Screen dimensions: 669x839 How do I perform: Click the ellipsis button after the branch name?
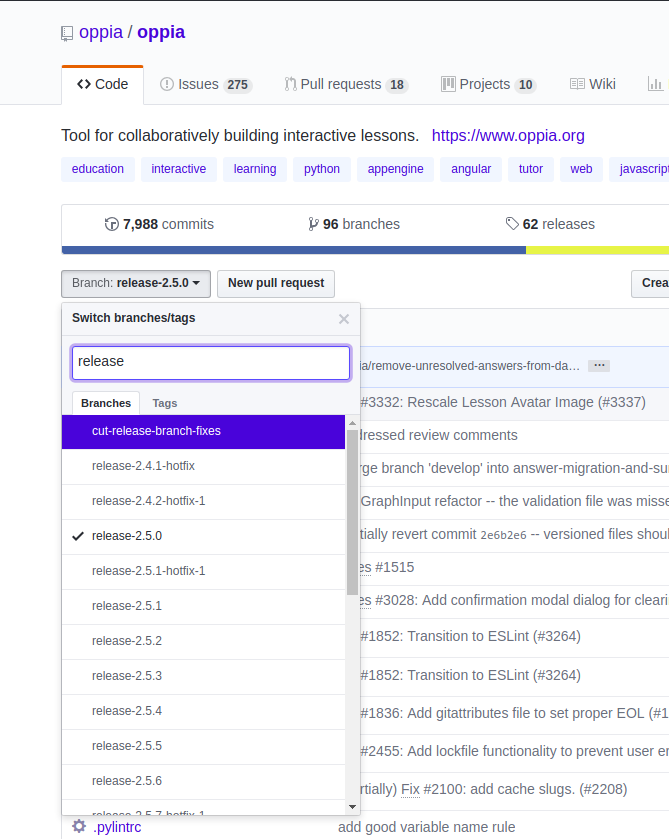pos(599,366)
